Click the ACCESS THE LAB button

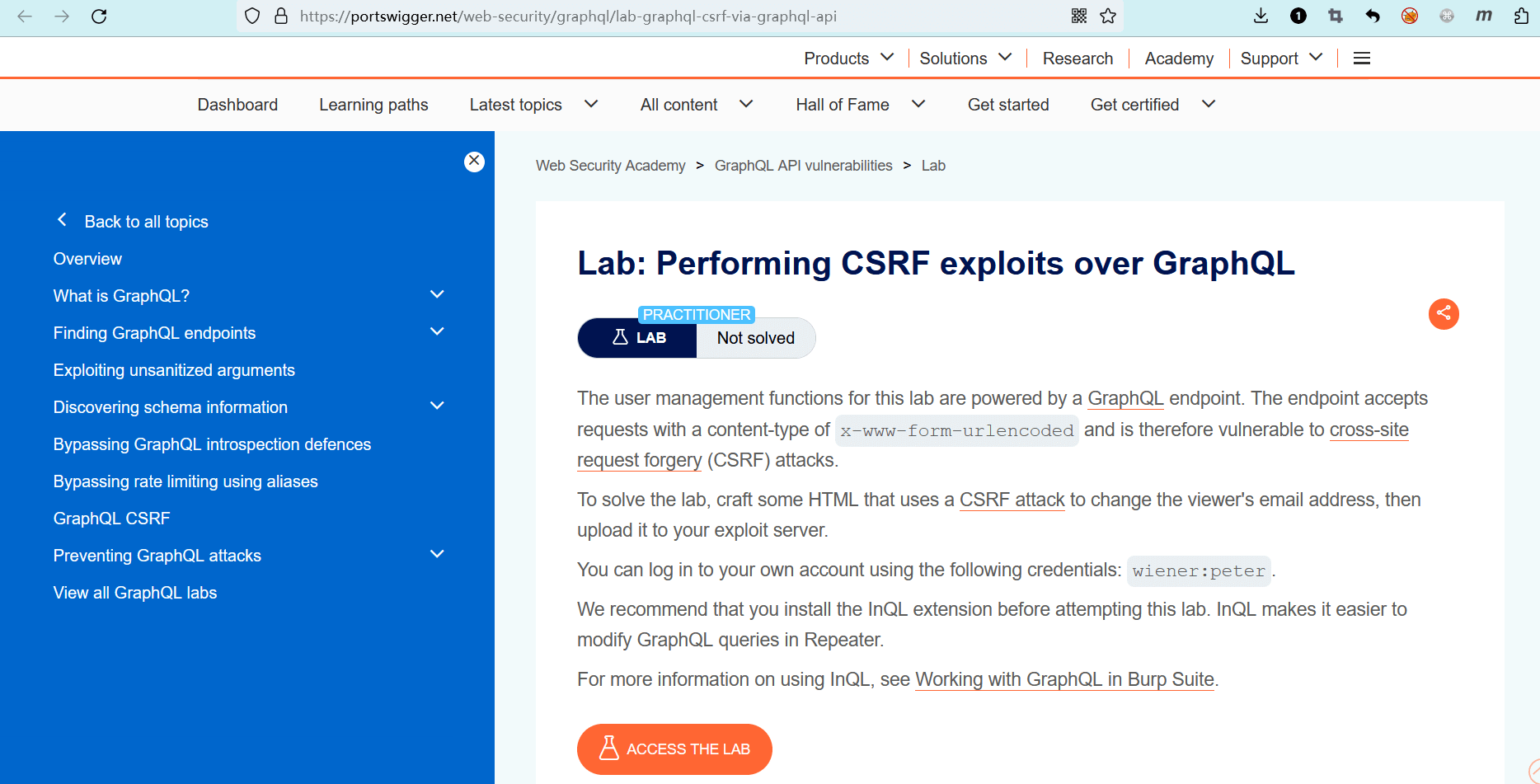point(674,749)
